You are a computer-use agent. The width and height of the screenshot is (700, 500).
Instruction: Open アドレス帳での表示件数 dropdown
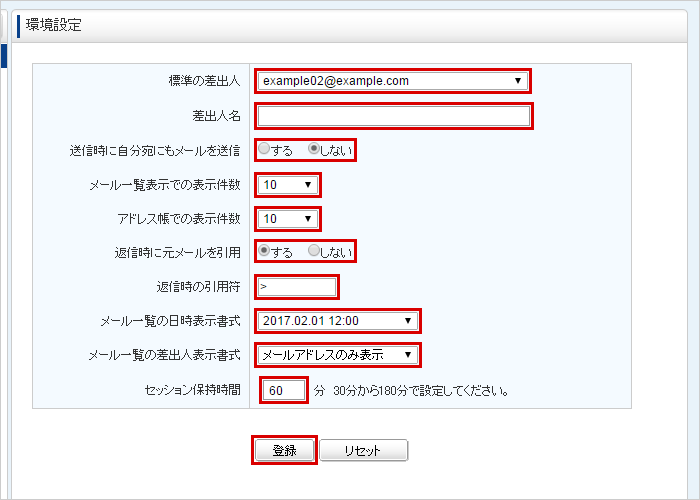pos(288,219)
